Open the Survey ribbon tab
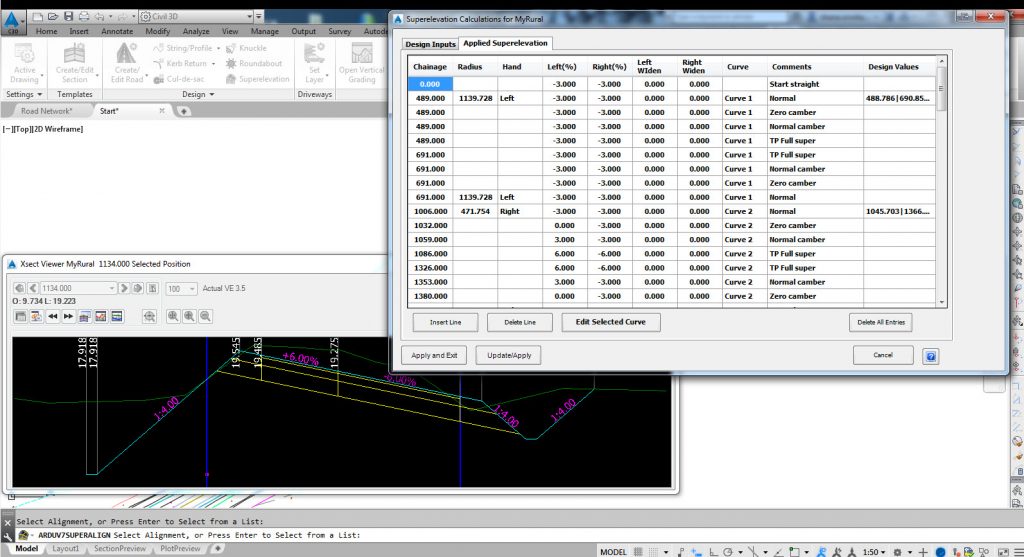This screenshot has height=557, width=1024. 340,31
